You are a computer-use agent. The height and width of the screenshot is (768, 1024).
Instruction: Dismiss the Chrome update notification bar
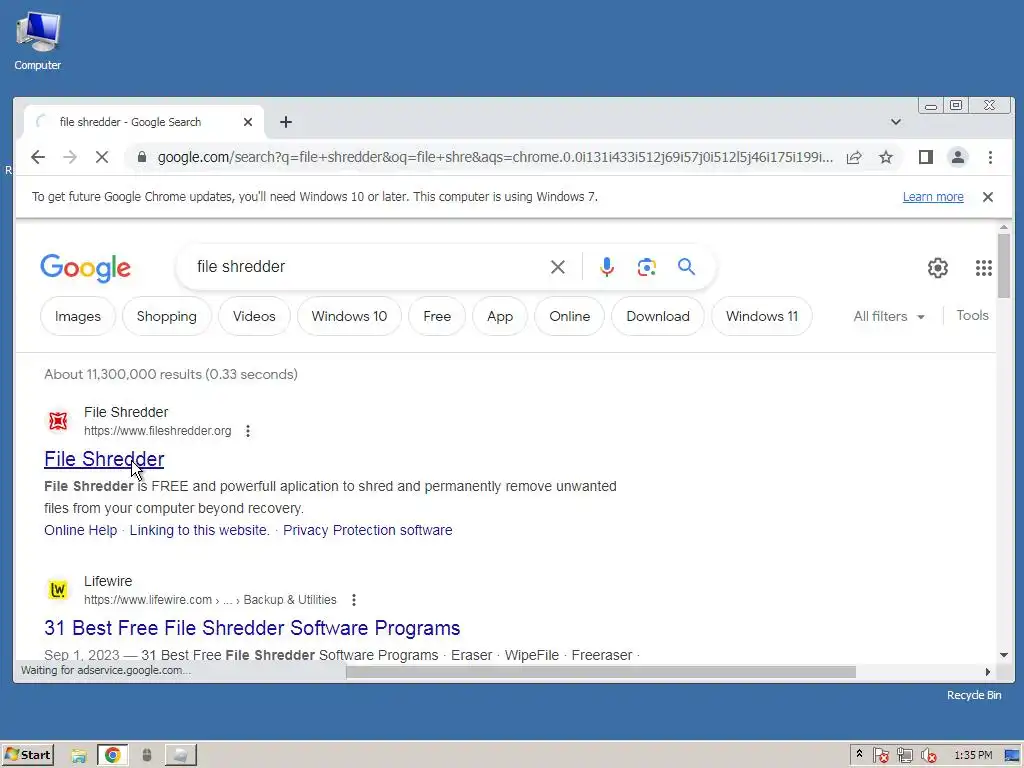tap(988, 197)
